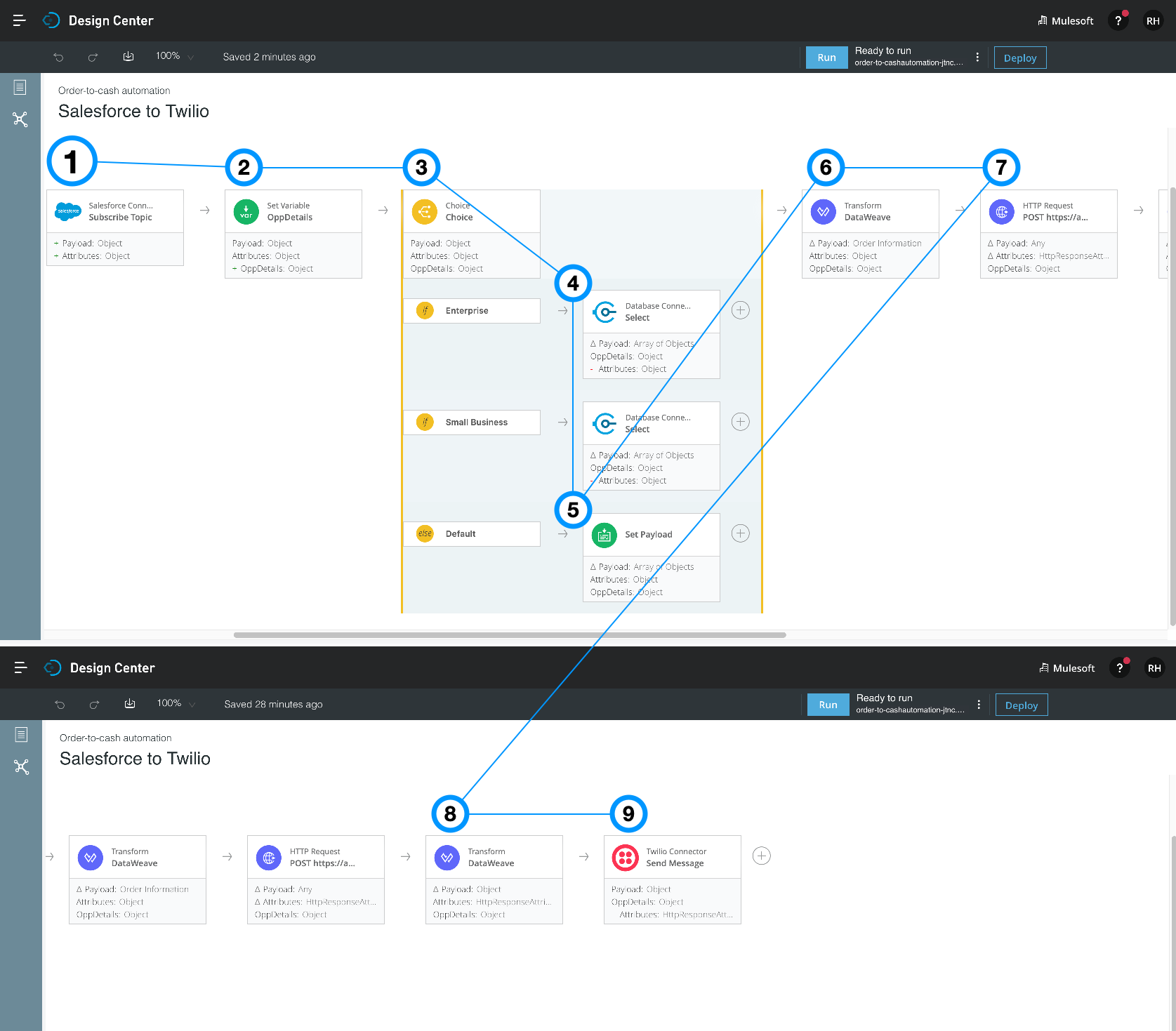Open the kebab options menu beside top Run

(x=977, y=57)
